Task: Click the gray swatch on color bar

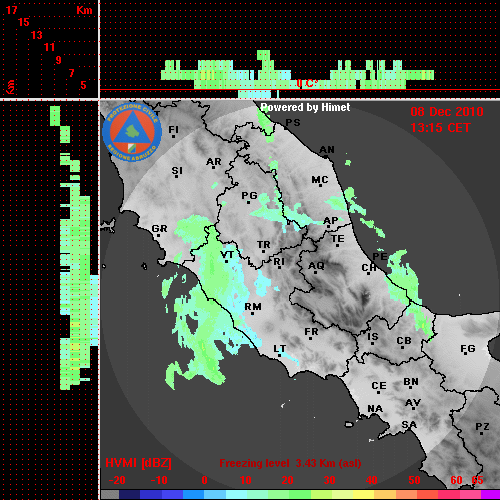Action: pos(110,494)
